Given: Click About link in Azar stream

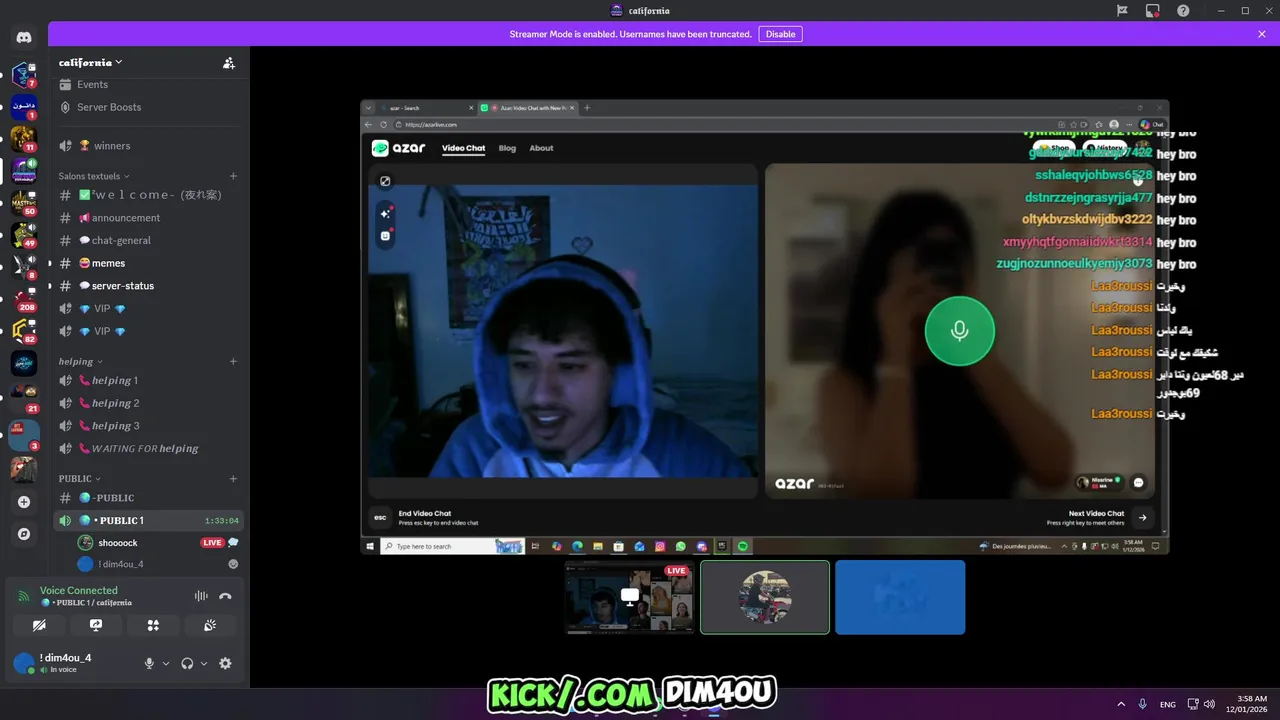Looking at the screenshot, I should pyautogui.click(x=541, y=148).
